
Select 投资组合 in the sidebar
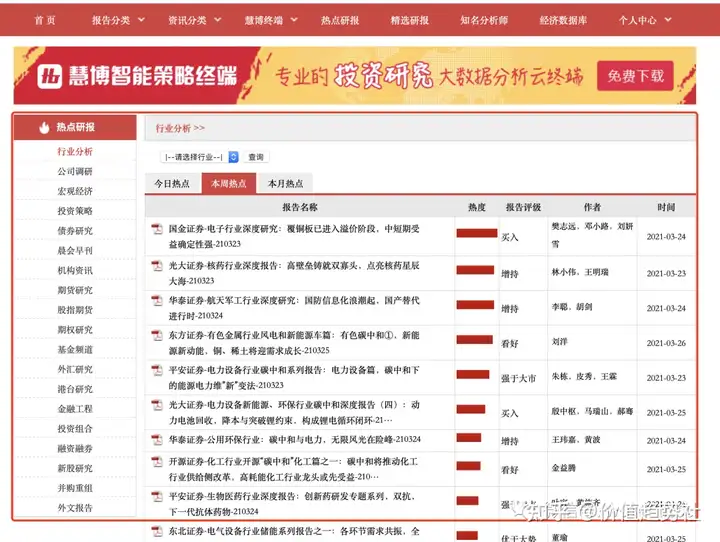point(75,429)
